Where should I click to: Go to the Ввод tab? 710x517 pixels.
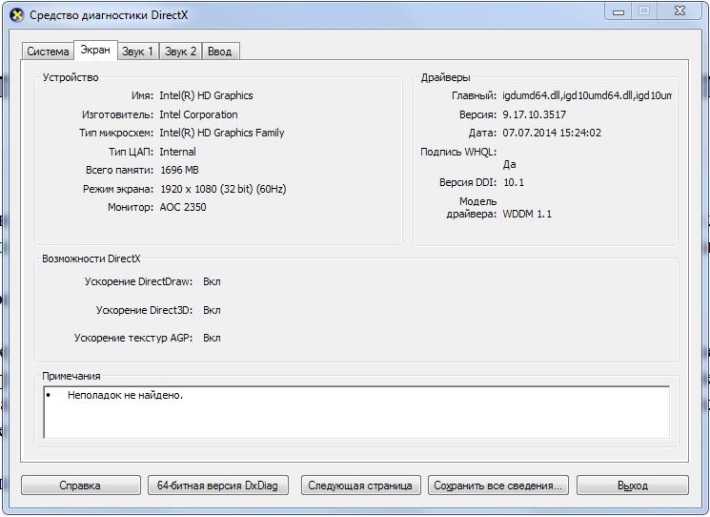(220, 51)
